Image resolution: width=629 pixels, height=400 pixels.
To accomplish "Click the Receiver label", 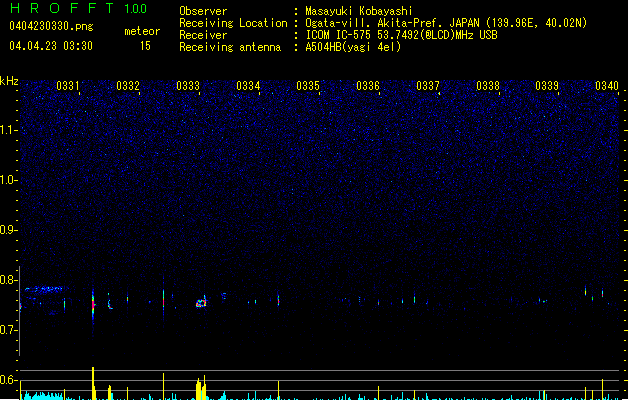I will (203, 35).
